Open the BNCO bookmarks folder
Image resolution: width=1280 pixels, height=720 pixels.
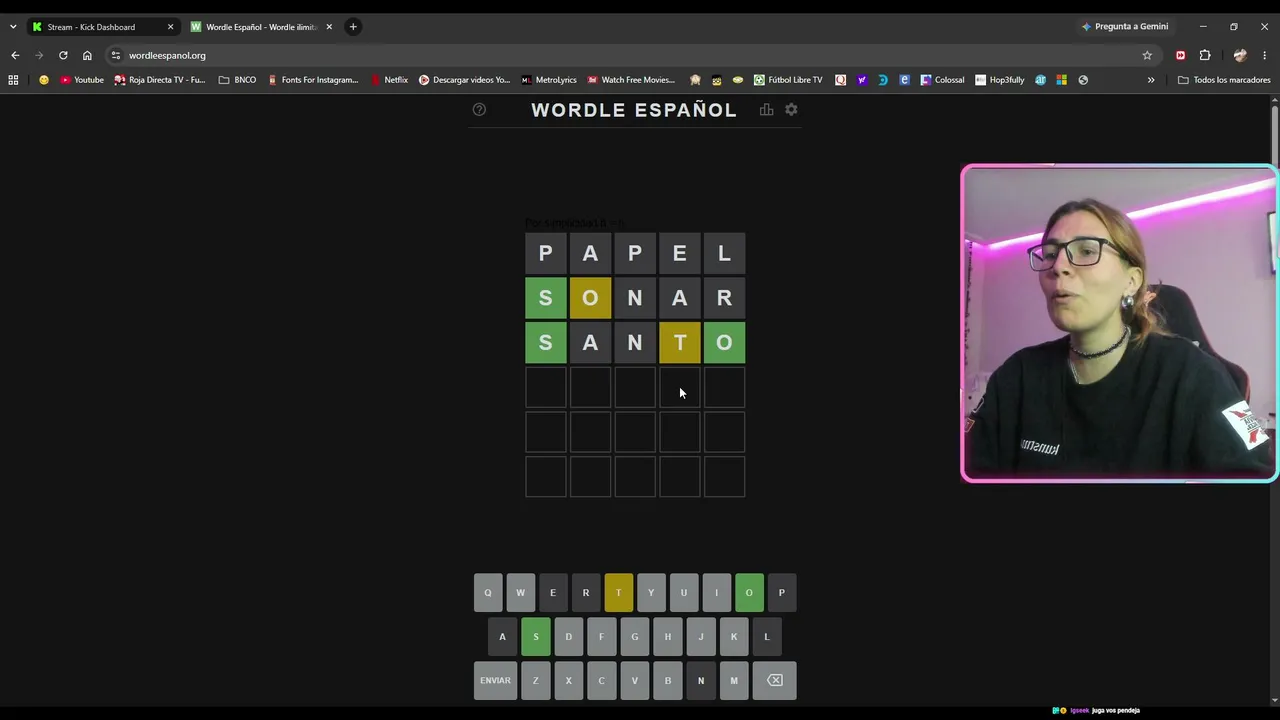[237, 80]
